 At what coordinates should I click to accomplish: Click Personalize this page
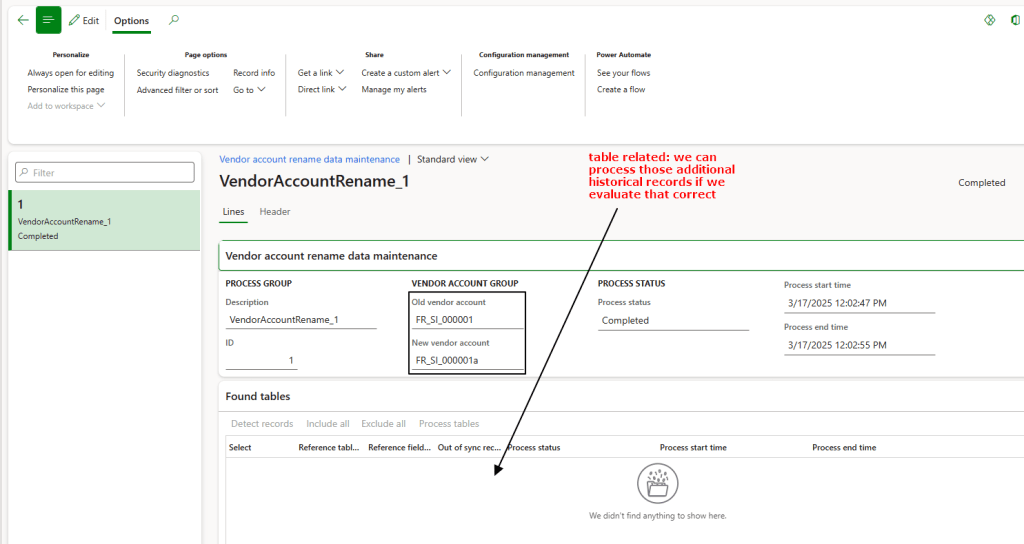click(x=66, y=90)
